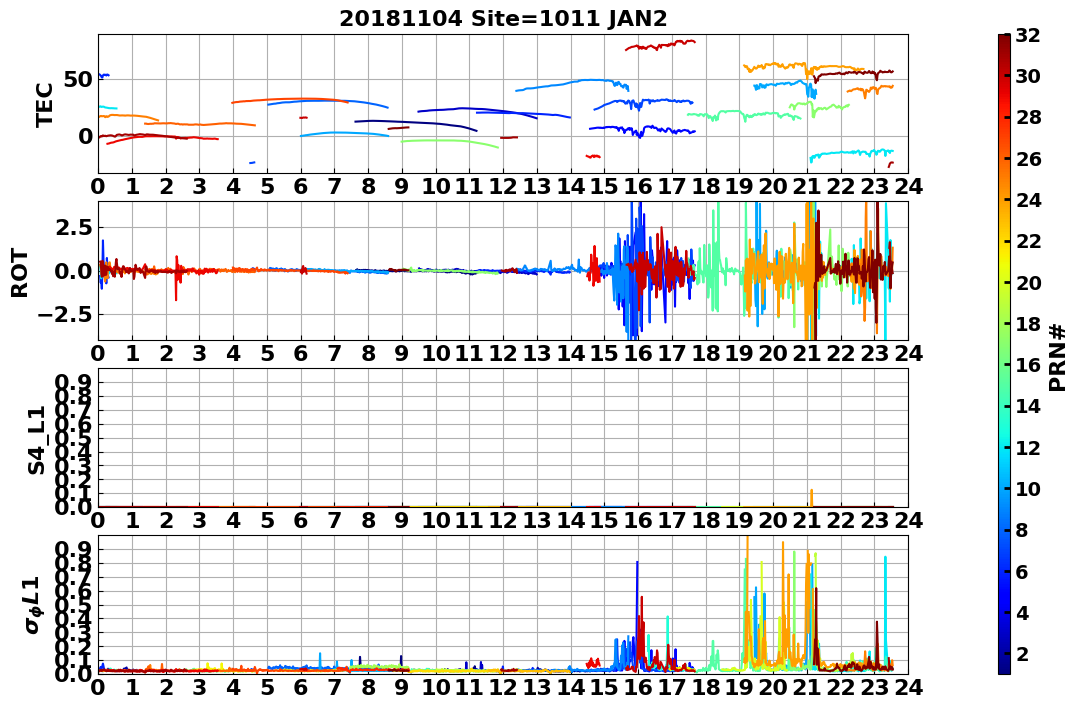Click the −2.5 tick on the ROT axis
The image size is (1077, 709).
coord(65,315)
